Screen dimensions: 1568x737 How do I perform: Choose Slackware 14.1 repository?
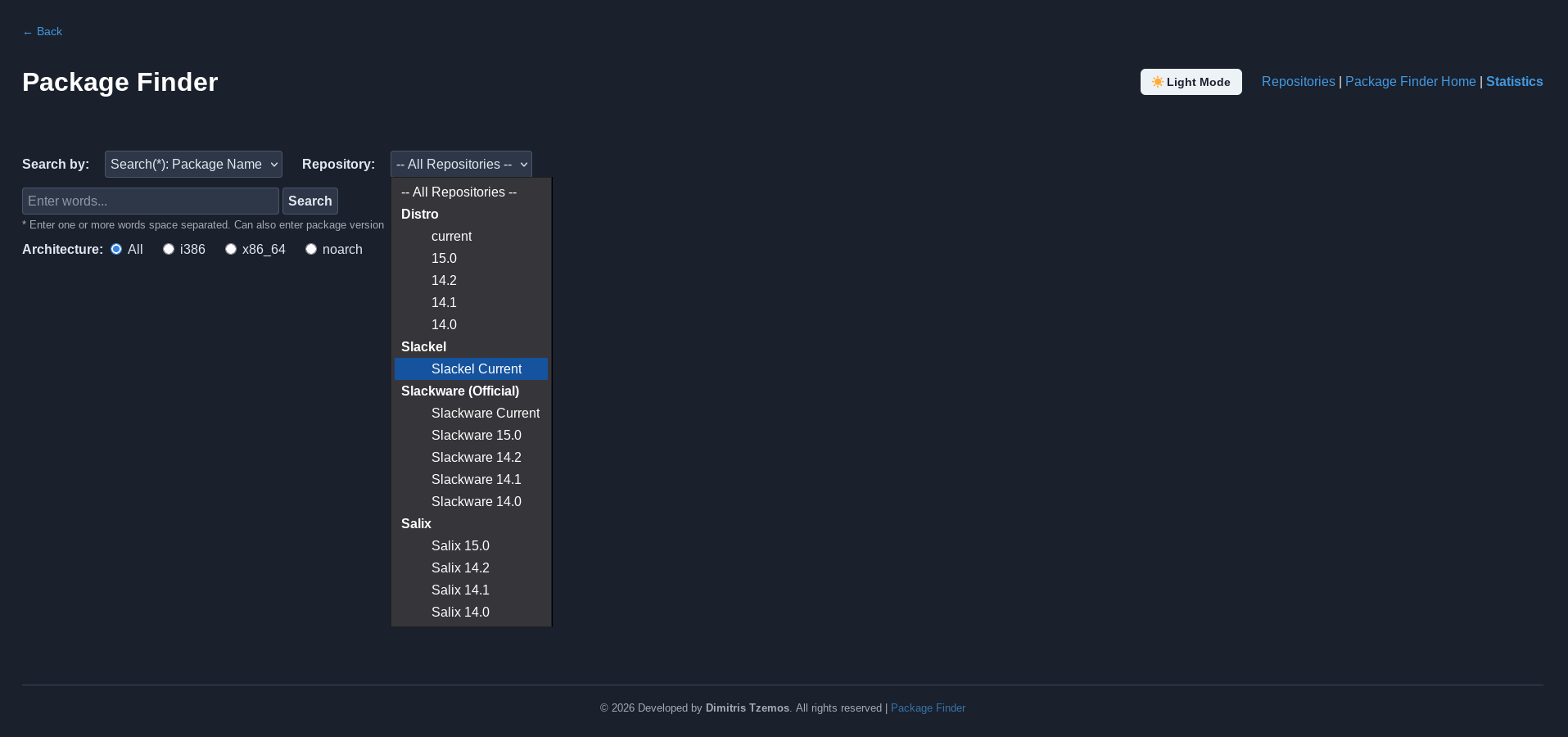[x=471, y=480]
